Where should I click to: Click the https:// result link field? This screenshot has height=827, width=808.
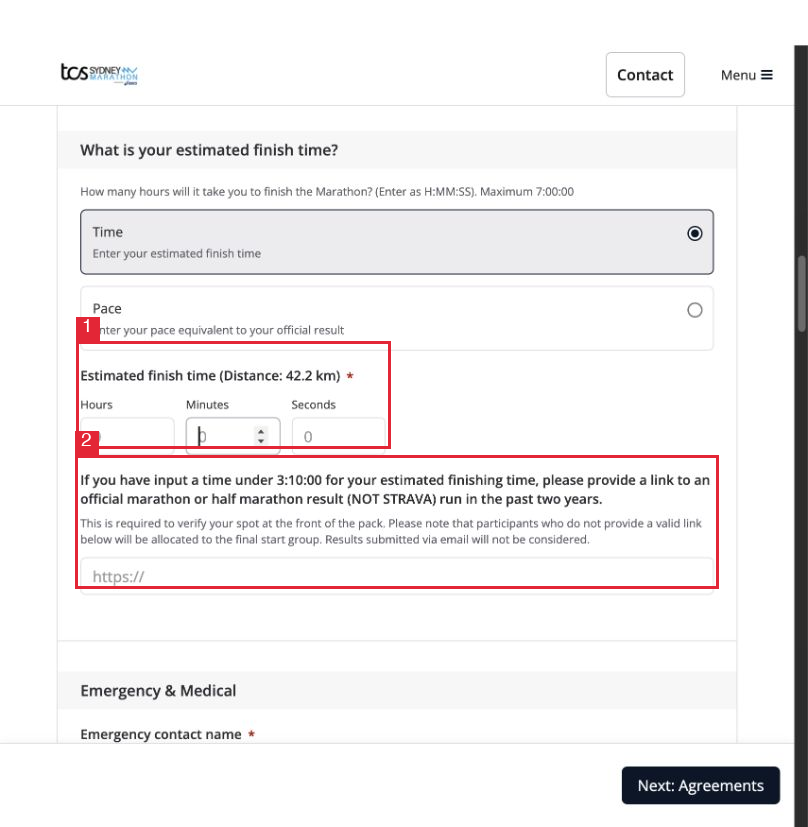[397, 576]
